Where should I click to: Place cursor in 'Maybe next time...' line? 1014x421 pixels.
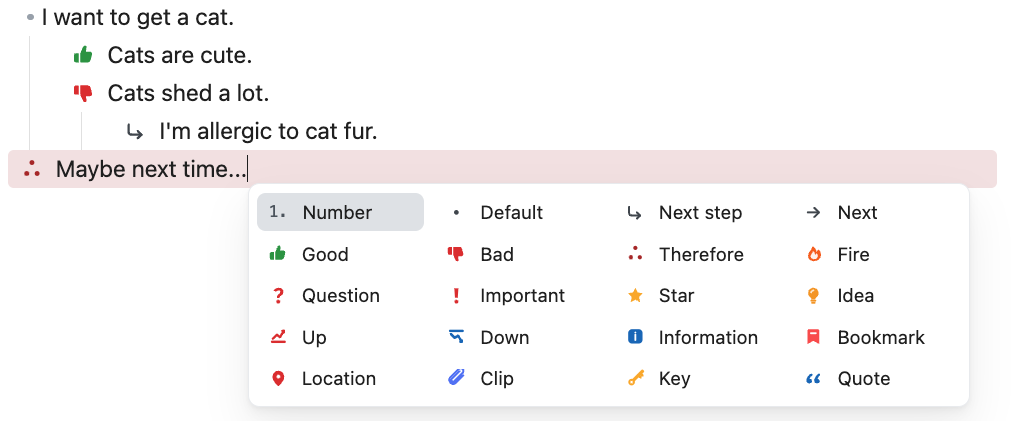click(151, 169)
